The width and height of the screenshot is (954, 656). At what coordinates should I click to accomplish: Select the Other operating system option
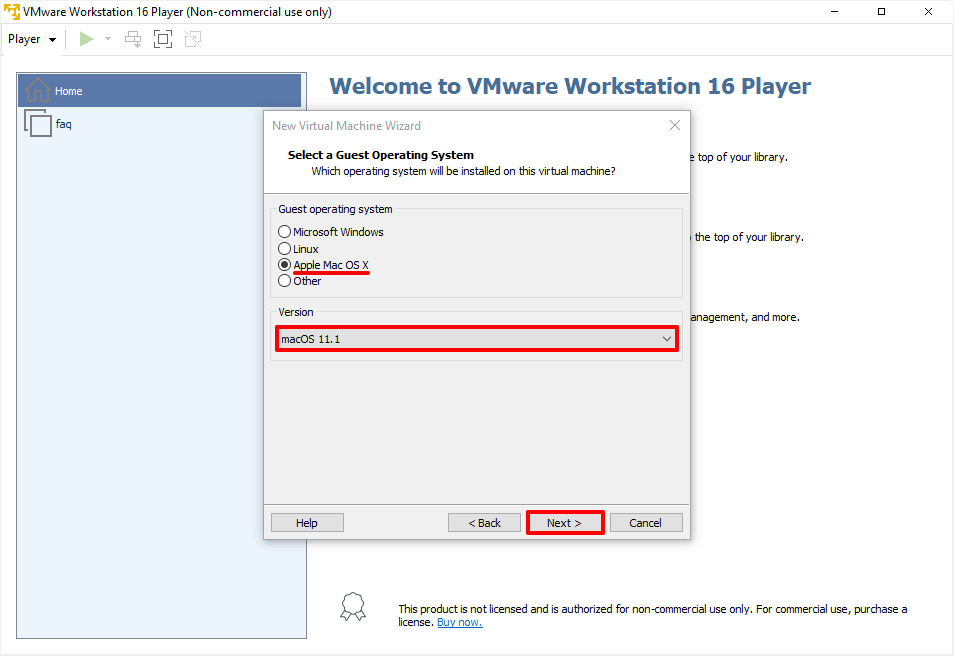click(285, 281)
